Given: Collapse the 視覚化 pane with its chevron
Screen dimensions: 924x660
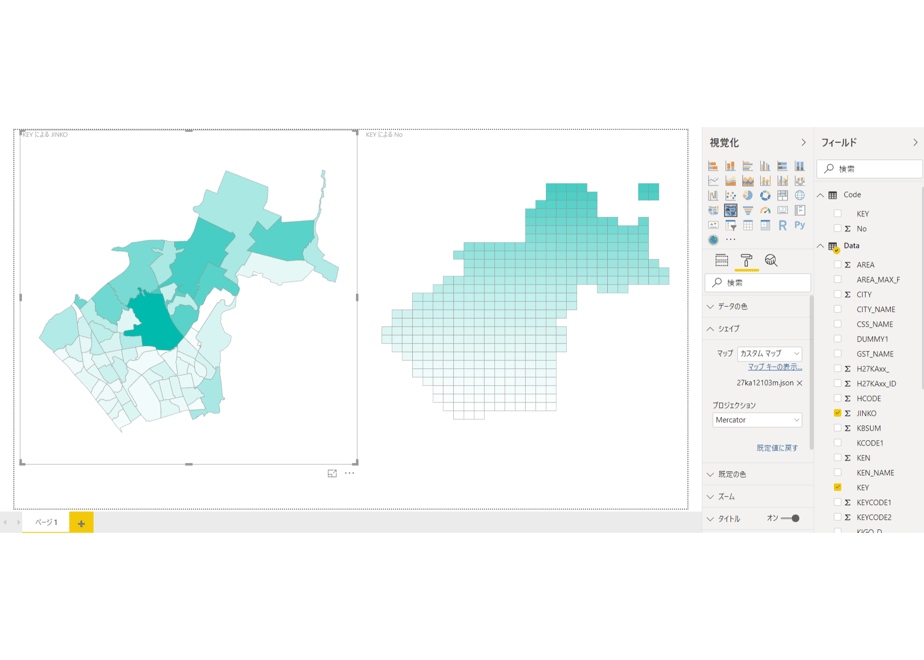Looking at the screenshot, I should [x=803, y=143].
